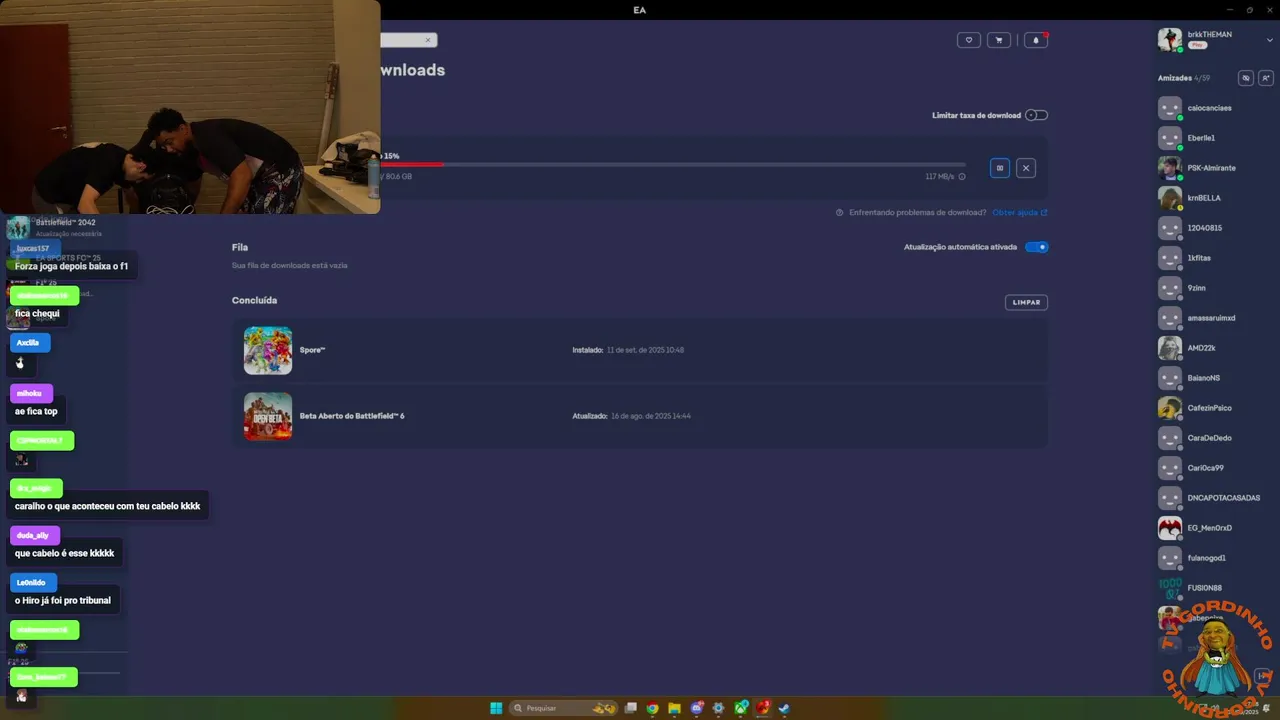
Task: Click the Spore game thumbnail
Action: (268, 350)
